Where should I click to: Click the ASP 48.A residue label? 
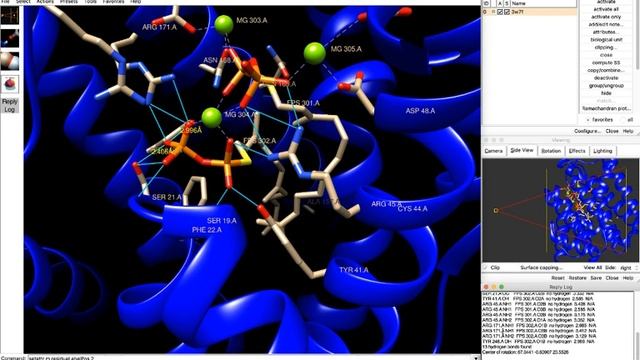[x=420, y=111]
